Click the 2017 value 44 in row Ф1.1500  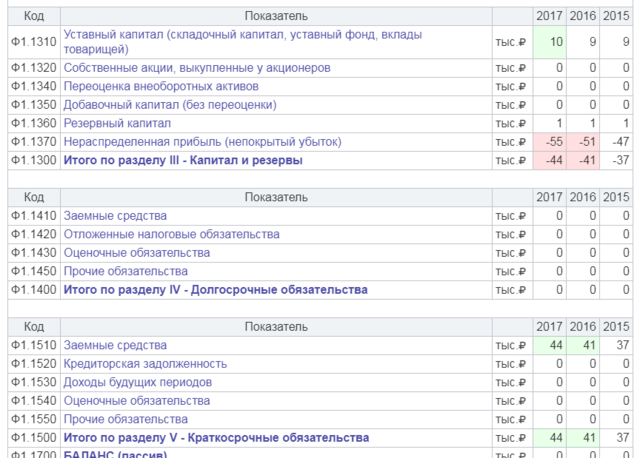pos(549,438)
